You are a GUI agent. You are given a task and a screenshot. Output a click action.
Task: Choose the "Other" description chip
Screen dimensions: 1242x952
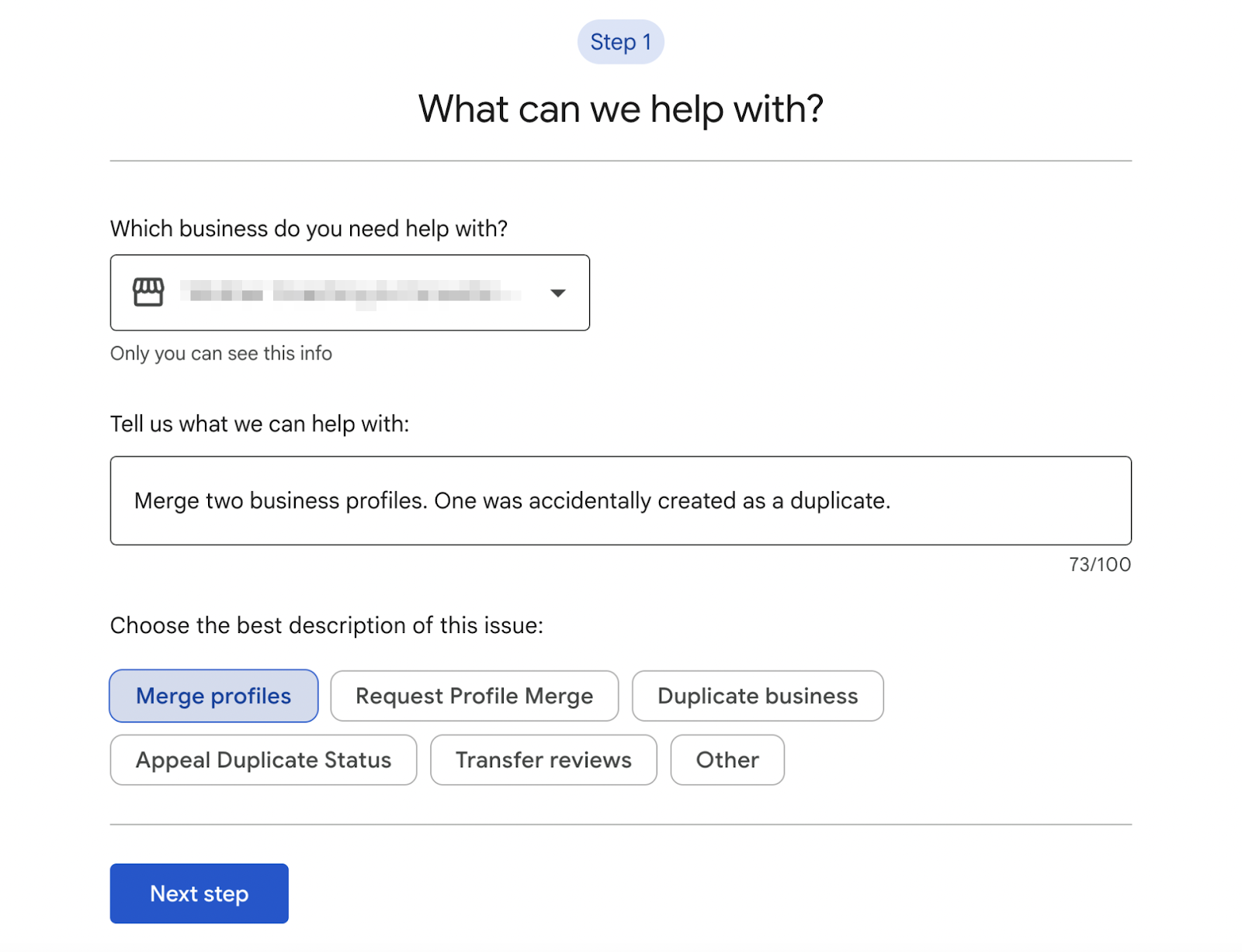tap(727, 760)
